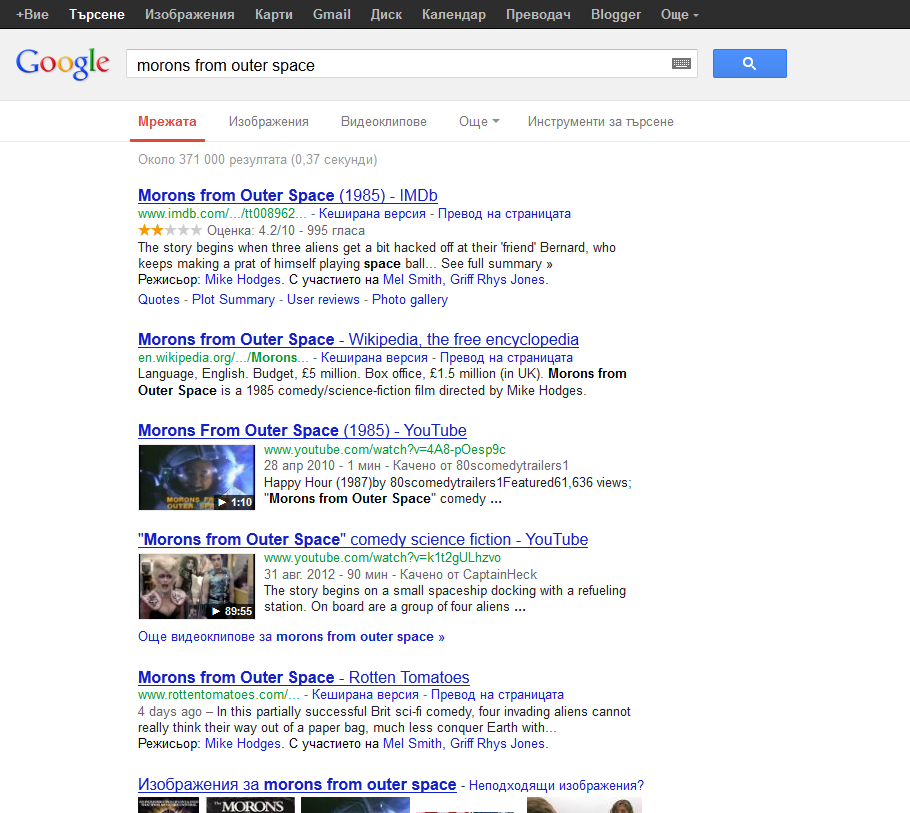Click the Неподходящи изображения? link
Screen dimensions: 910x813
pos(557,786)
